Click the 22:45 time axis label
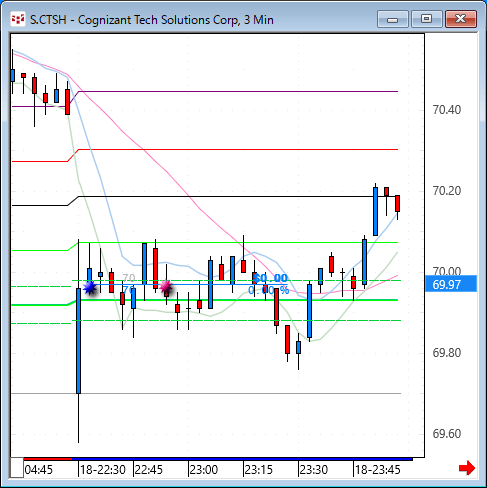The image size is (487, 488). [x=149, y=470]
